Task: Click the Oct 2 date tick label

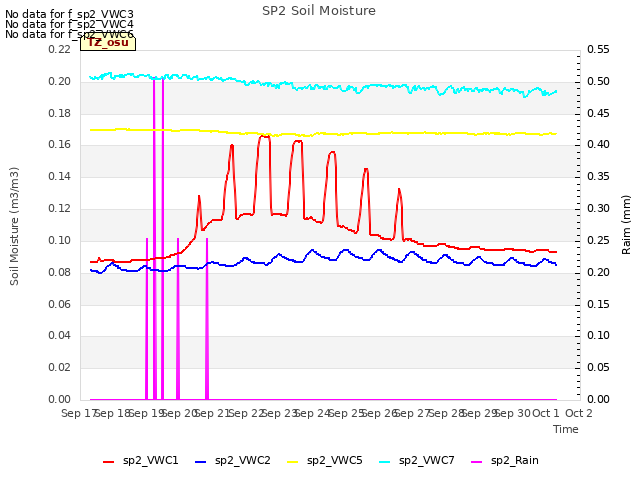Action: click(579, 413)
